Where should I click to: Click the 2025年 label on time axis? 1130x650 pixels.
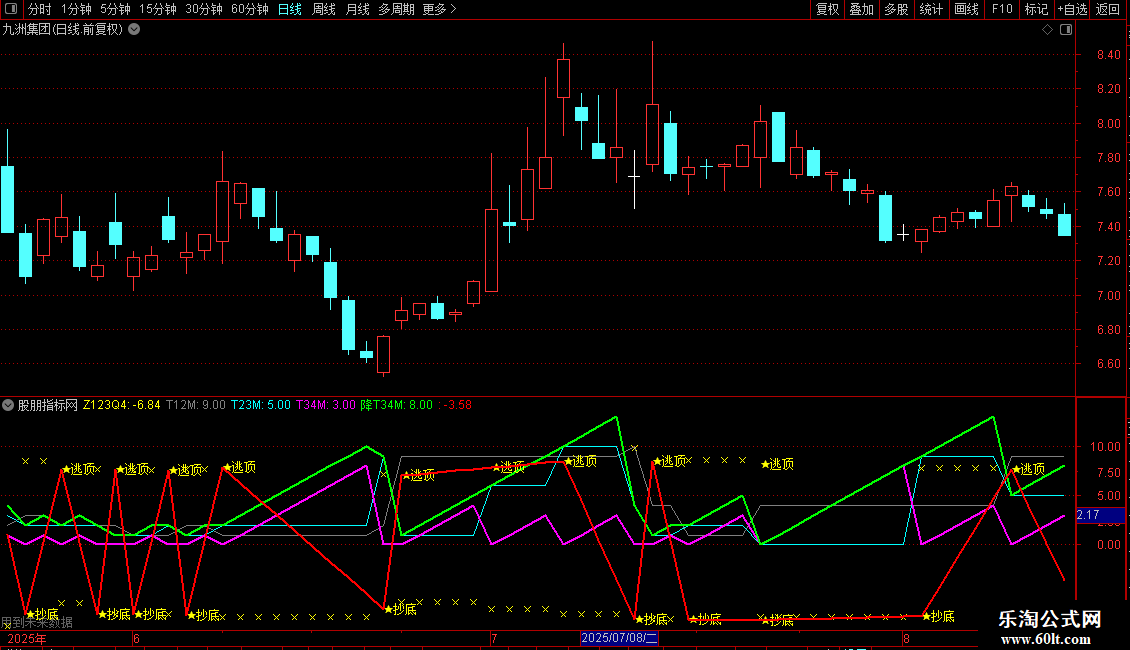coord(27,638)
